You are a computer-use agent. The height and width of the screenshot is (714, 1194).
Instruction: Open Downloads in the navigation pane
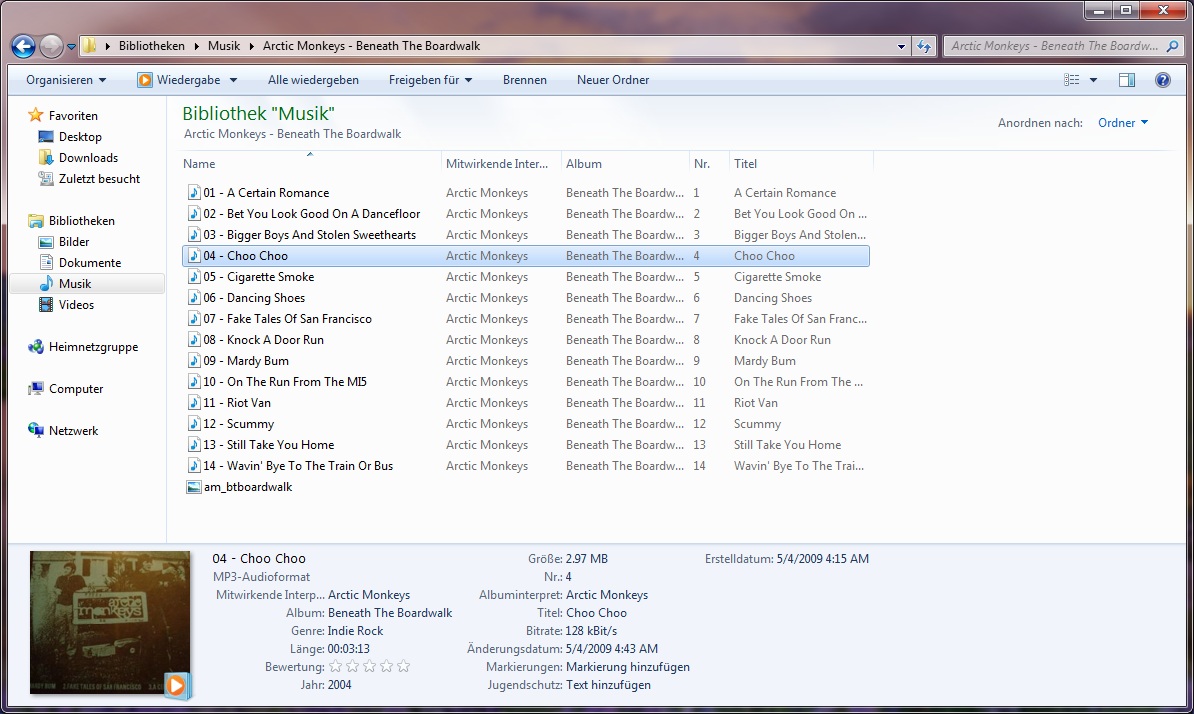pos(88,158)
